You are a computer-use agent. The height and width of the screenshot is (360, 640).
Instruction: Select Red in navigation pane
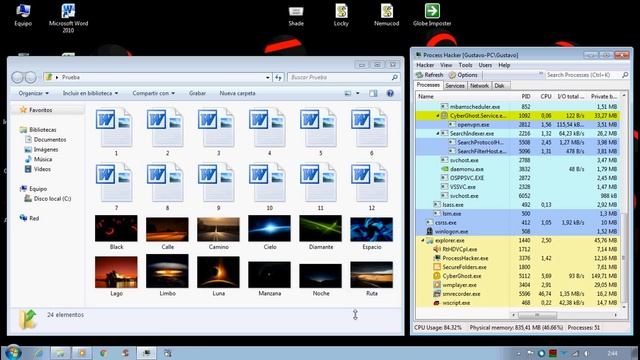[x=34, y=218]
